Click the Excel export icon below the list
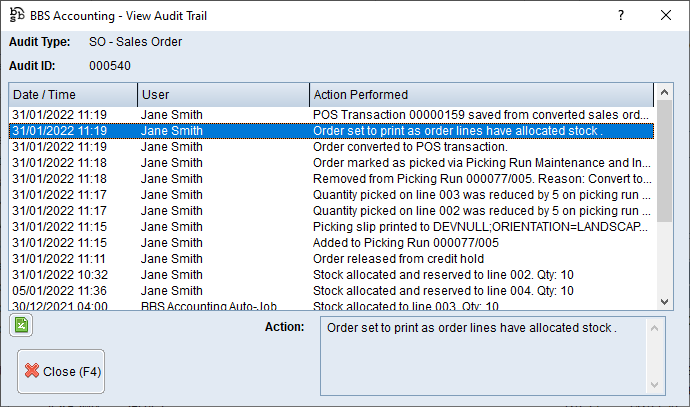This screenshot has height=407, width=690. 21,325
